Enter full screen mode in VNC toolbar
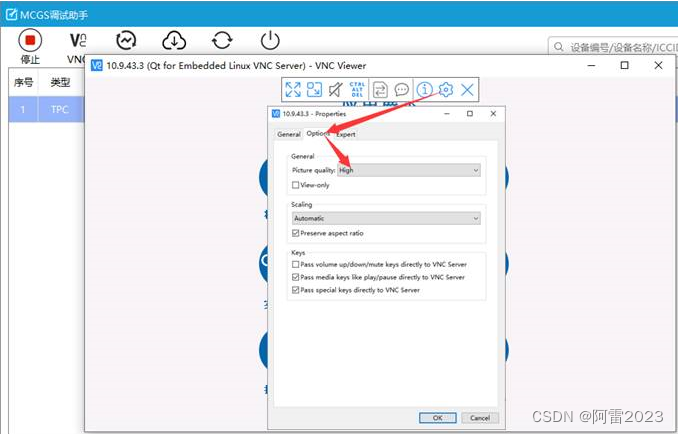678x434 pixels. (x=293, y=89)
